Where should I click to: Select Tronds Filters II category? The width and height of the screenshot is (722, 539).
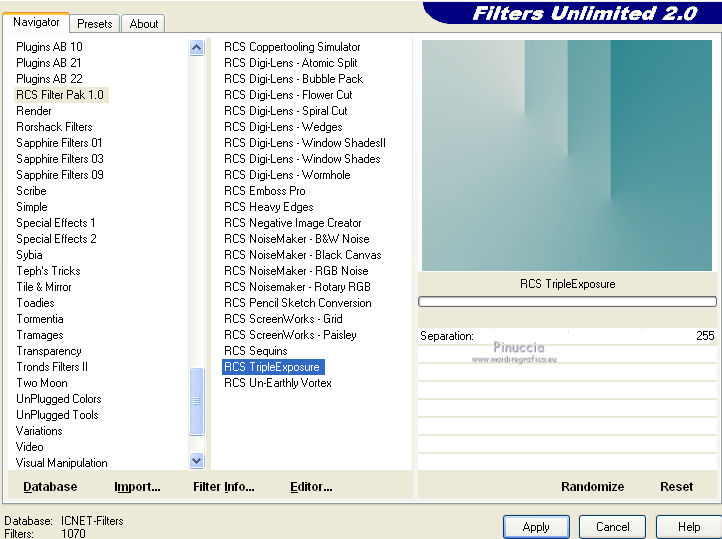coord(52,367)
